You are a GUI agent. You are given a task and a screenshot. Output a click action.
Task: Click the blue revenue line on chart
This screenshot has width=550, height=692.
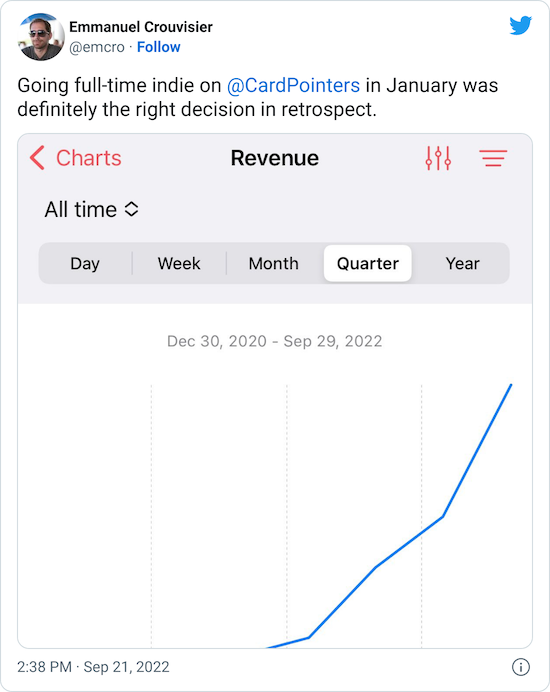click(409, 542)
